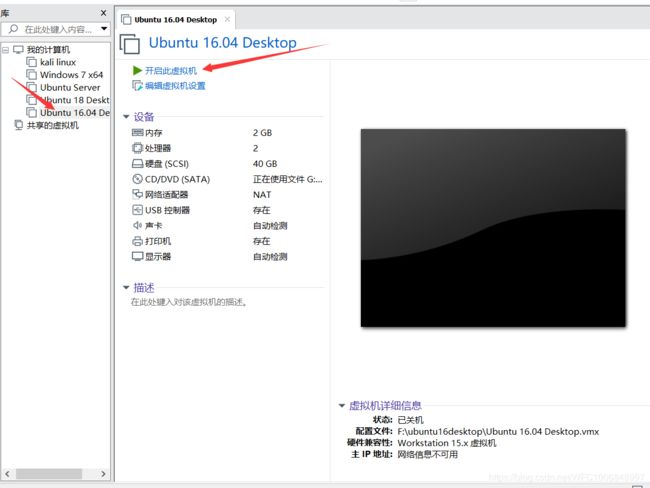
Task: Select Ubuntu 16.04 Desktop in the library tree
Action: point(75,112)
